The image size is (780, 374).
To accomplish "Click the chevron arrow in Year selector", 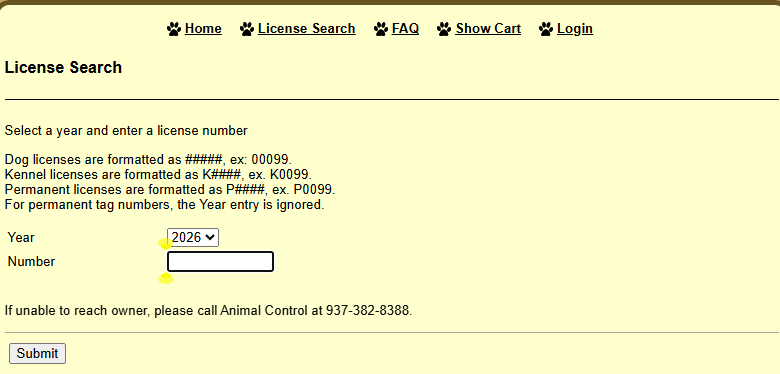I will pos(211,238).
